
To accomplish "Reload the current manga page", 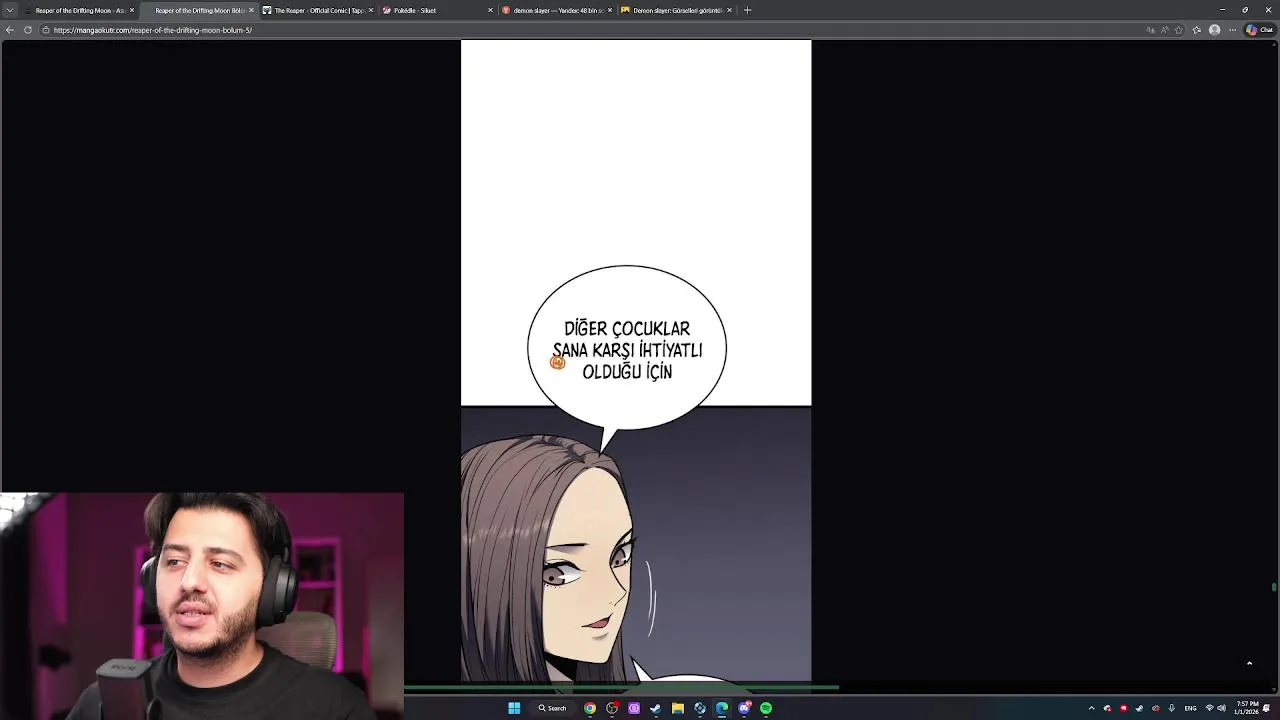I will pos(27,30).
